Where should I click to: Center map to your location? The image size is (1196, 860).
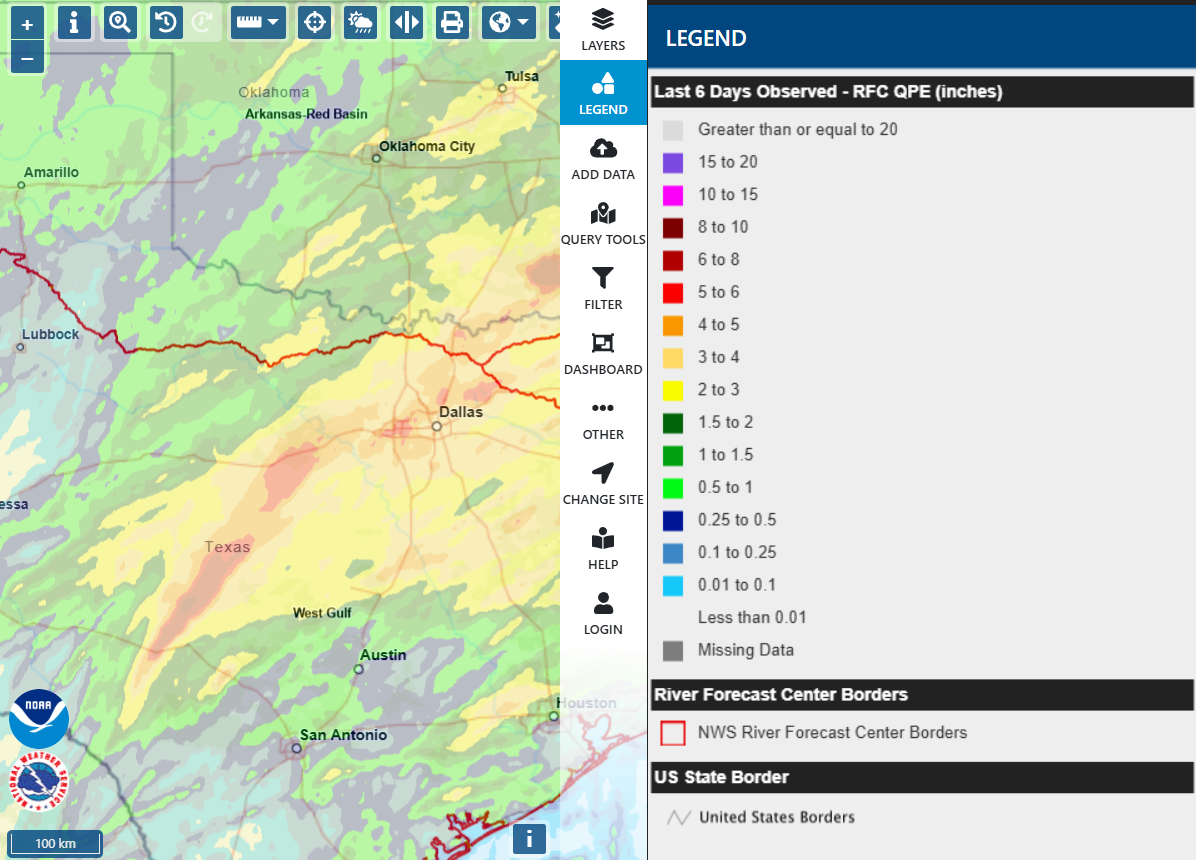click(314, 22)
